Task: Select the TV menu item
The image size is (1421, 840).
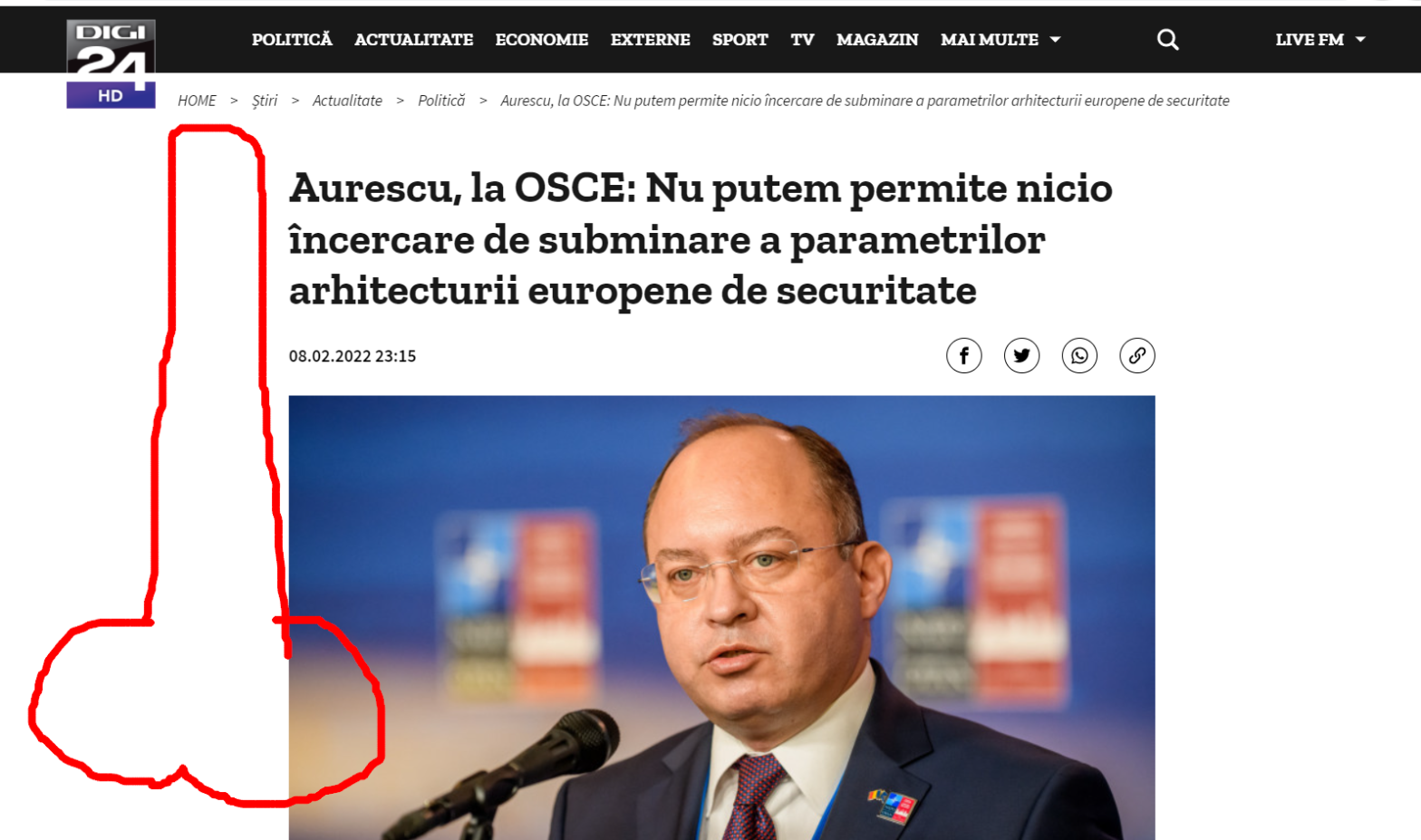Action: 802,40
